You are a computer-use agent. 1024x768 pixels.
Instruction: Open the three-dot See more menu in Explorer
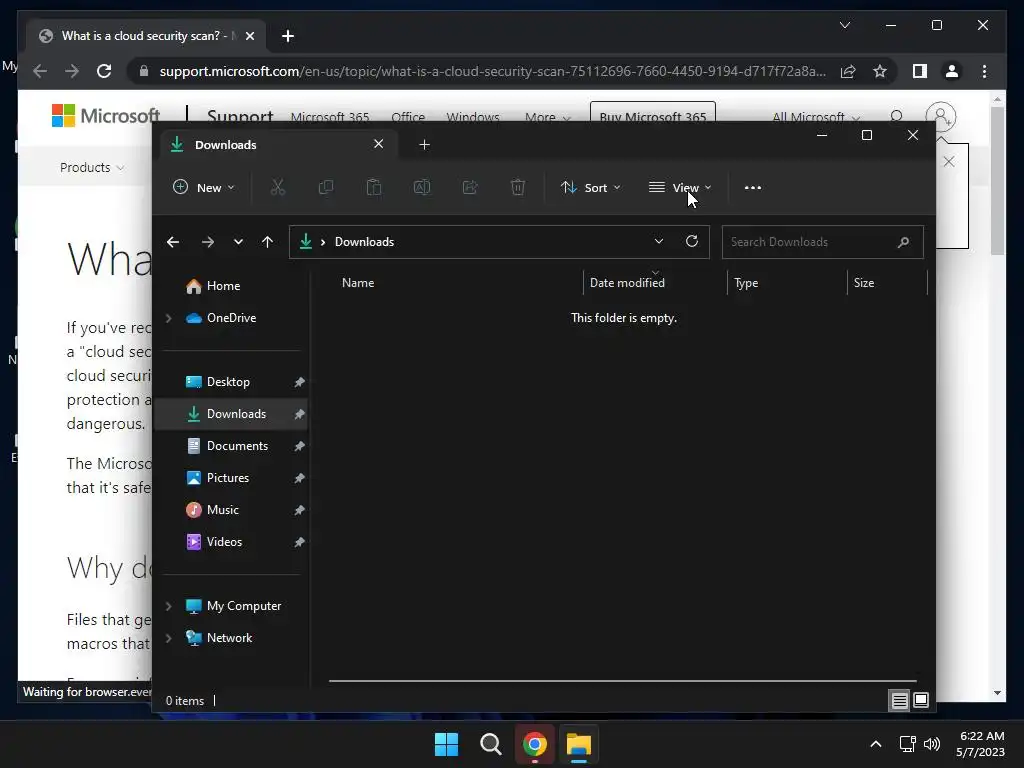[x=752, y=187]
